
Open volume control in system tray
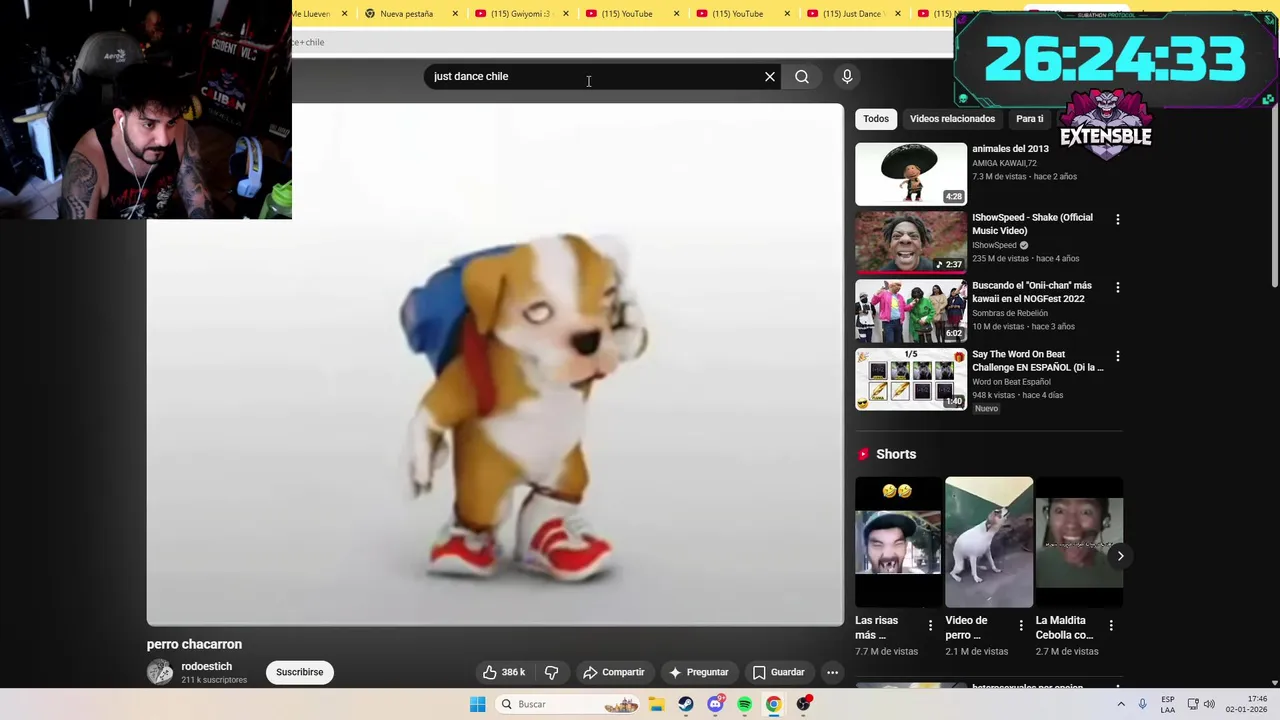tap(1209, 704)
